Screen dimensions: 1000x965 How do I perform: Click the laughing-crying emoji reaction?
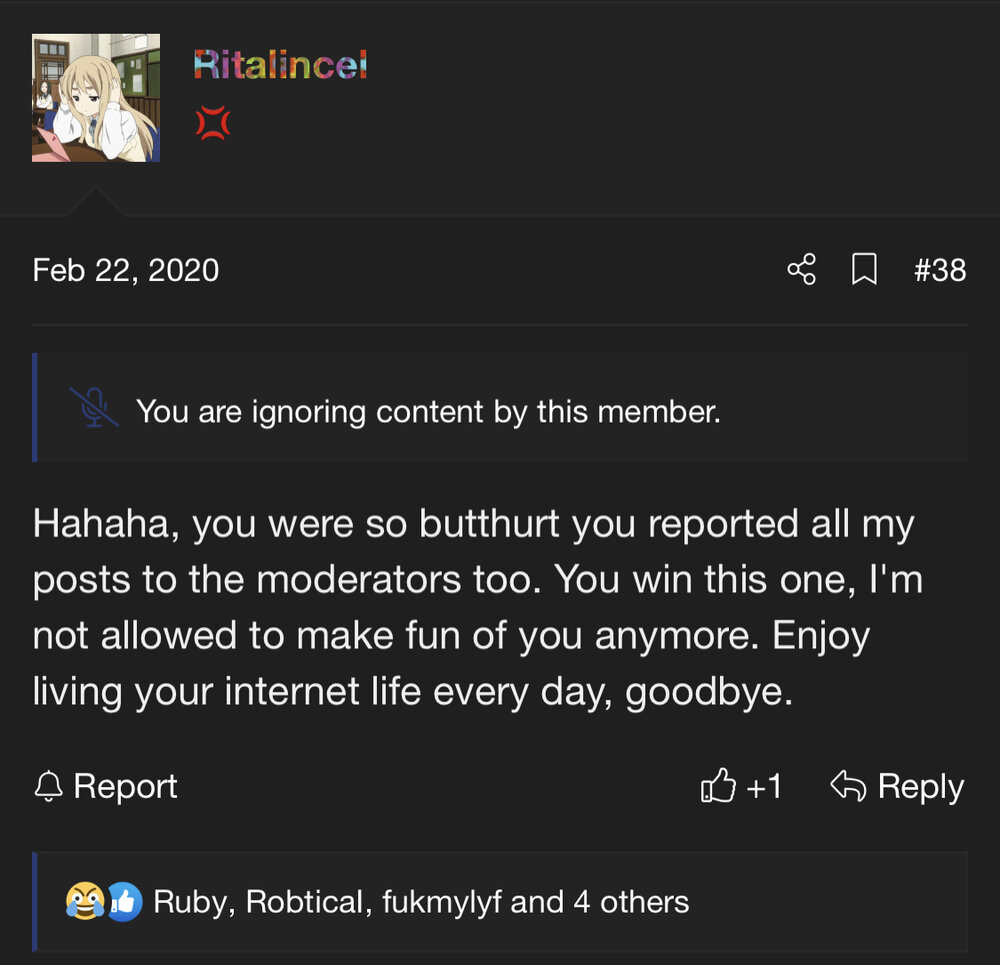pos(85,902)
